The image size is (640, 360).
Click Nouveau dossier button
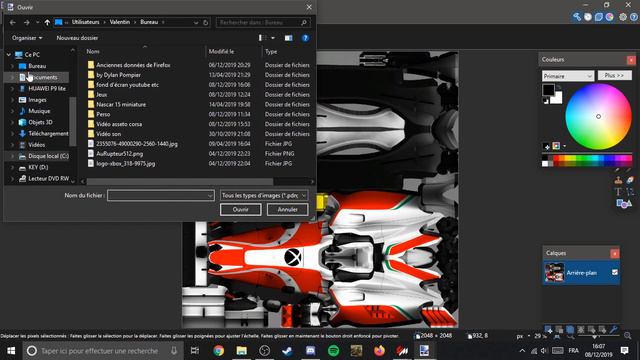pyautogui.click(x=77, y=38)
